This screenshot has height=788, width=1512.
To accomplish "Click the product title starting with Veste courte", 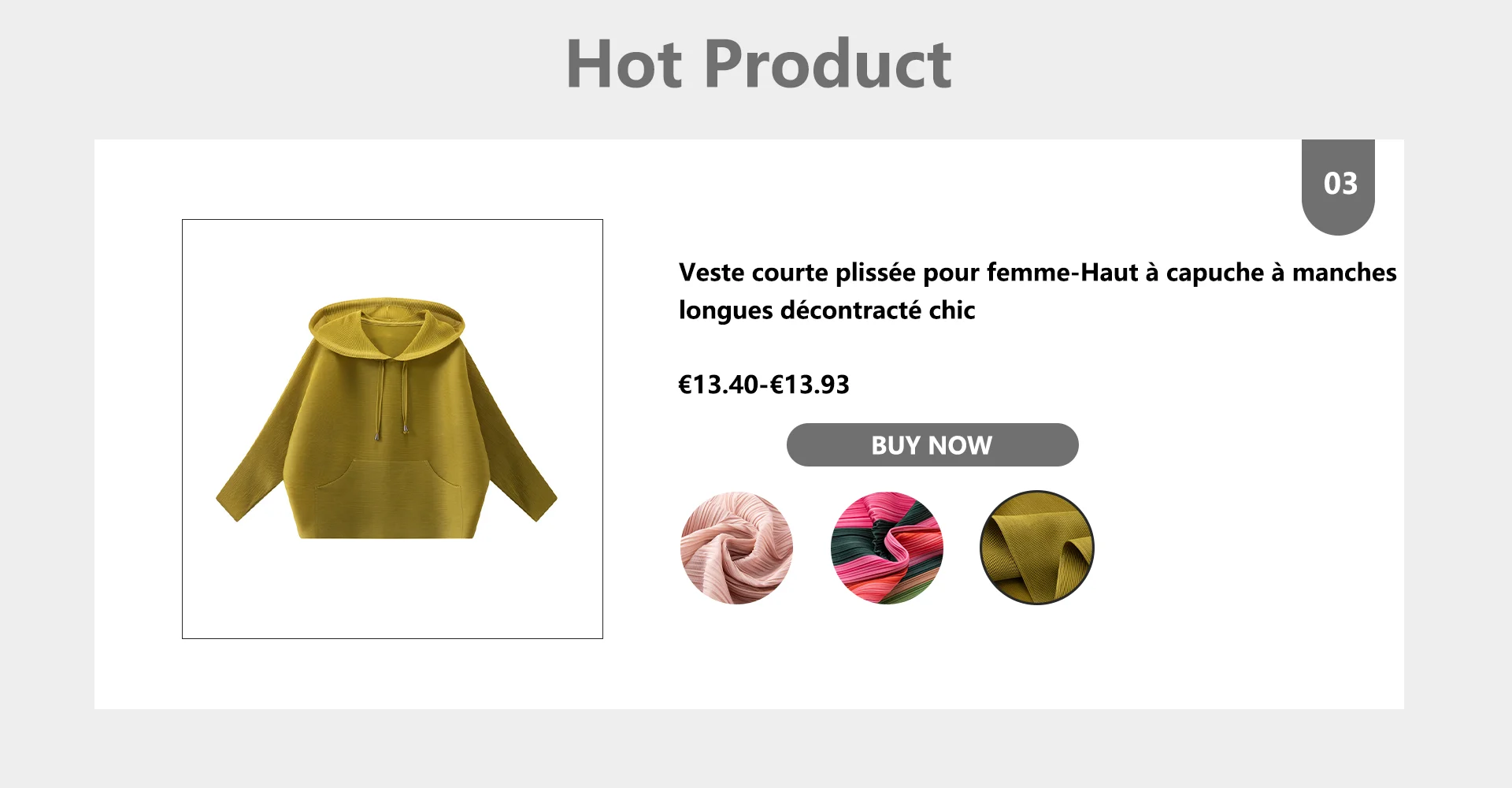I will pos(1037,291).
